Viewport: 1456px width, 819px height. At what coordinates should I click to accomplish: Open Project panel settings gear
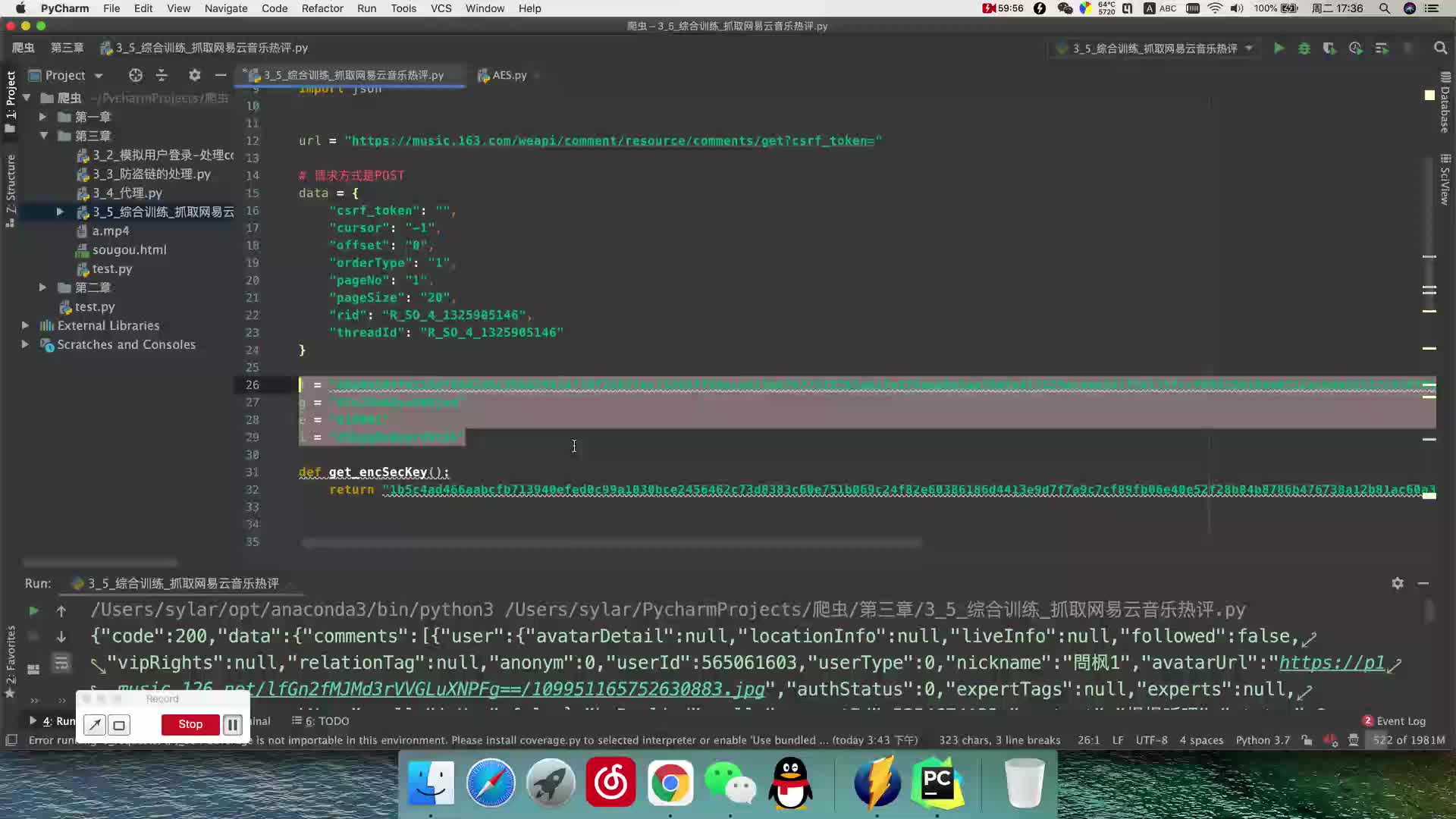pos(195,75)
